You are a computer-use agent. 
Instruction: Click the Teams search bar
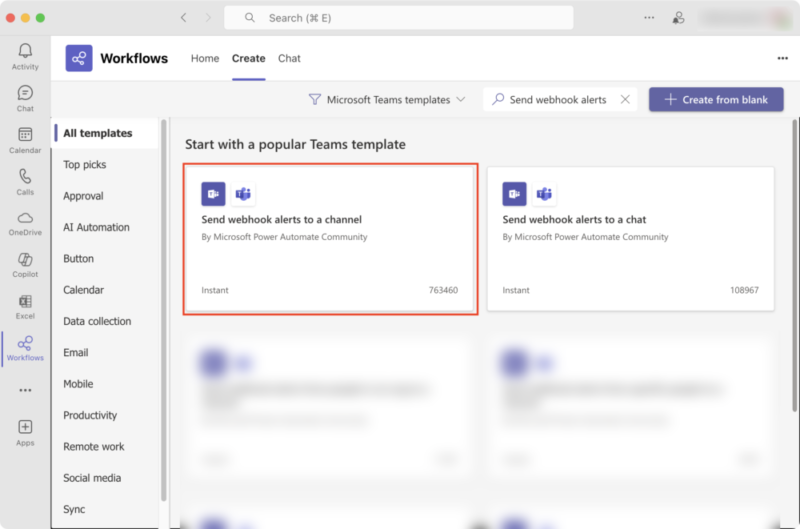coord(398,18)
